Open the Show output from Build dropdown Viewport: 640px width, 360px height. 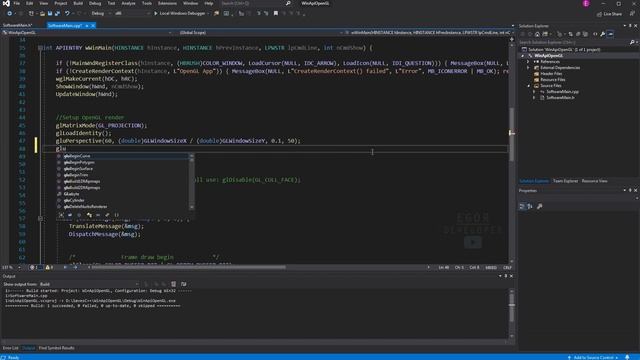[x=89, y=284]
